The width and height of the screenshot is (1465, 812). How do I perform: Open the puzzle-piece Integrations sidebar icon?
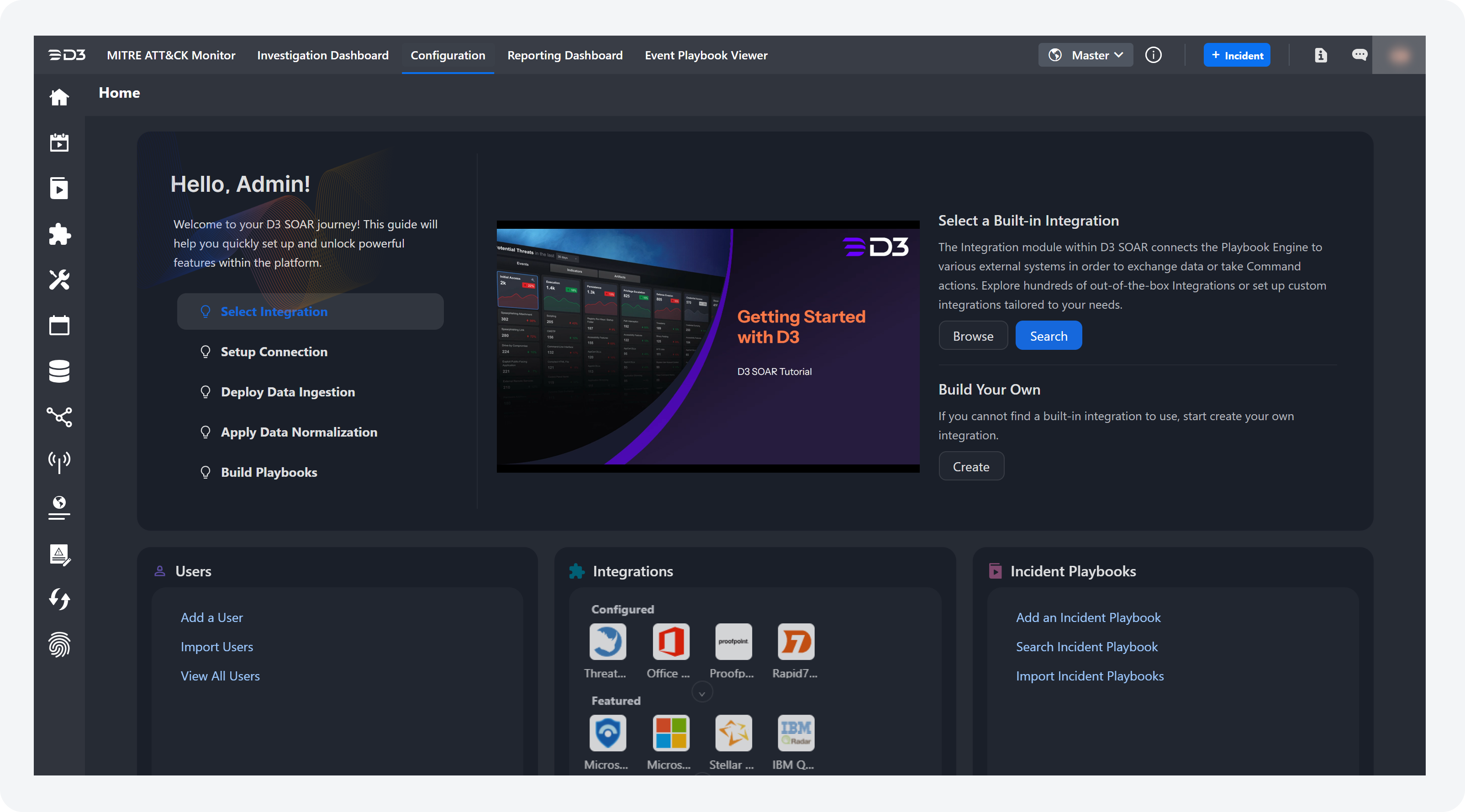[59, 234]
